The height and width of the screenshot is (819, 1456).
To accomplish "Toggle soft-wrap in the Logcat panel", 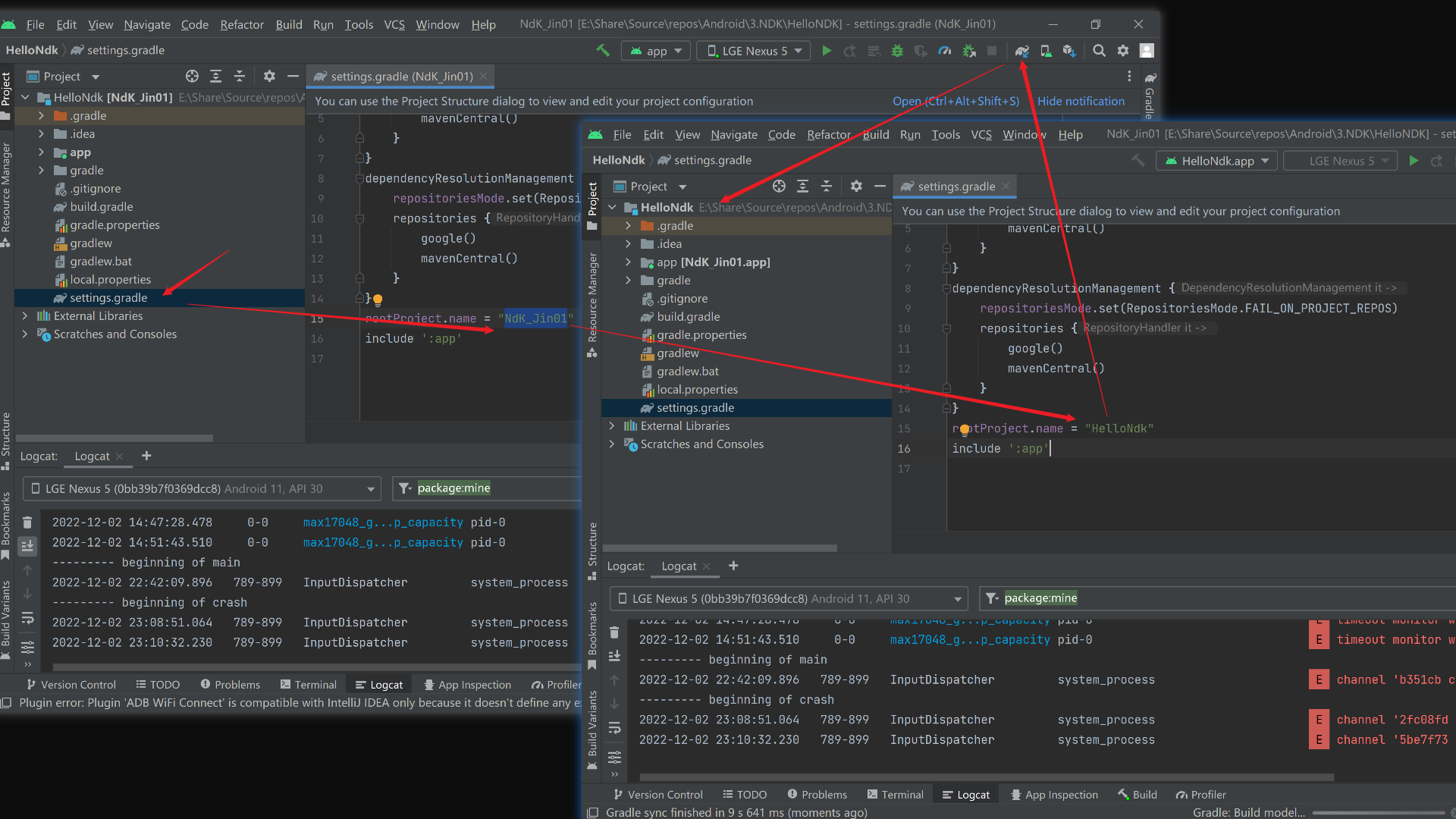I will point(27,618).
